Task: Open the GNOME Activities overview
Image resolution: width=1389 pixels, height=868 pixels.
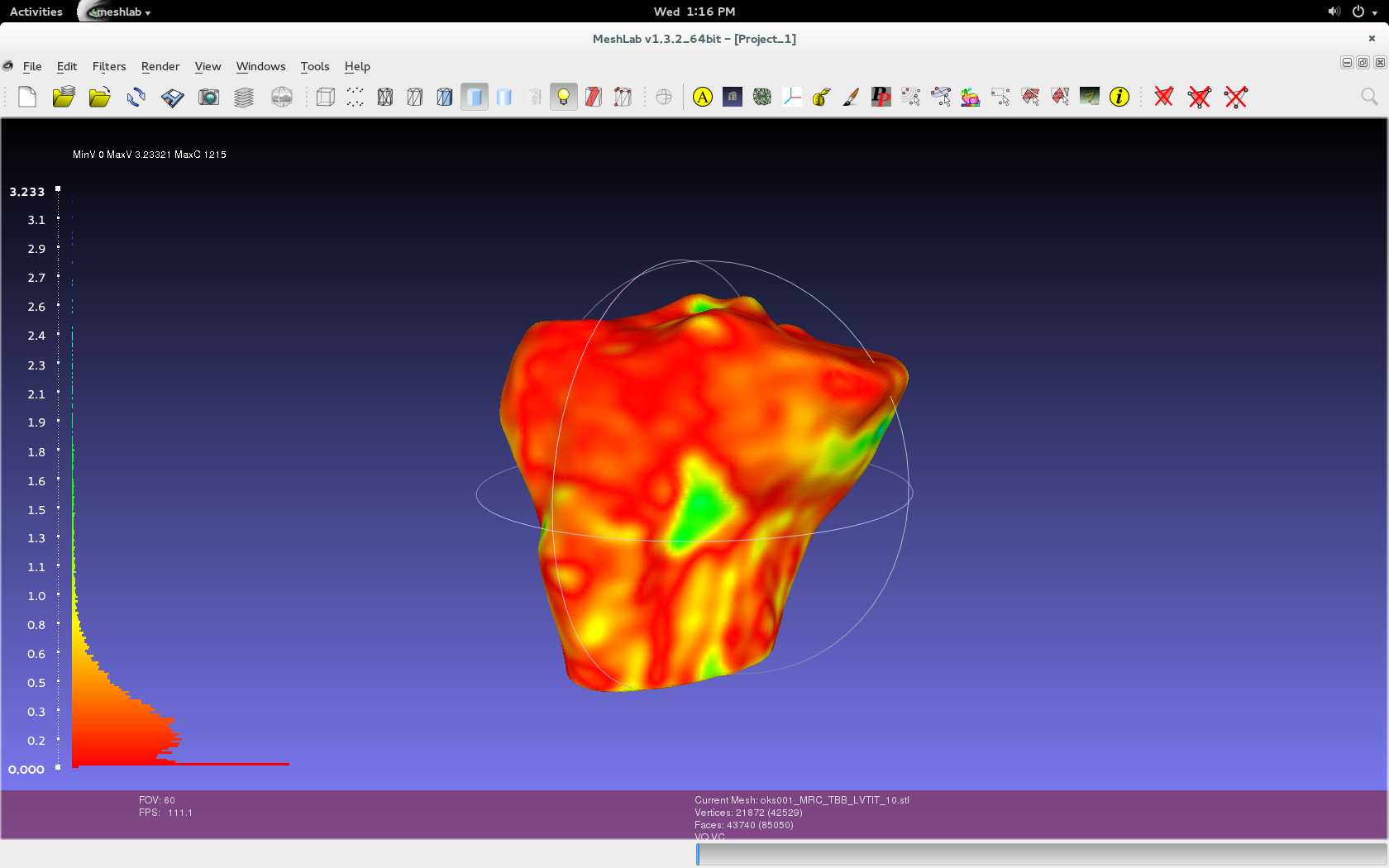Action: tap(36, 12)
